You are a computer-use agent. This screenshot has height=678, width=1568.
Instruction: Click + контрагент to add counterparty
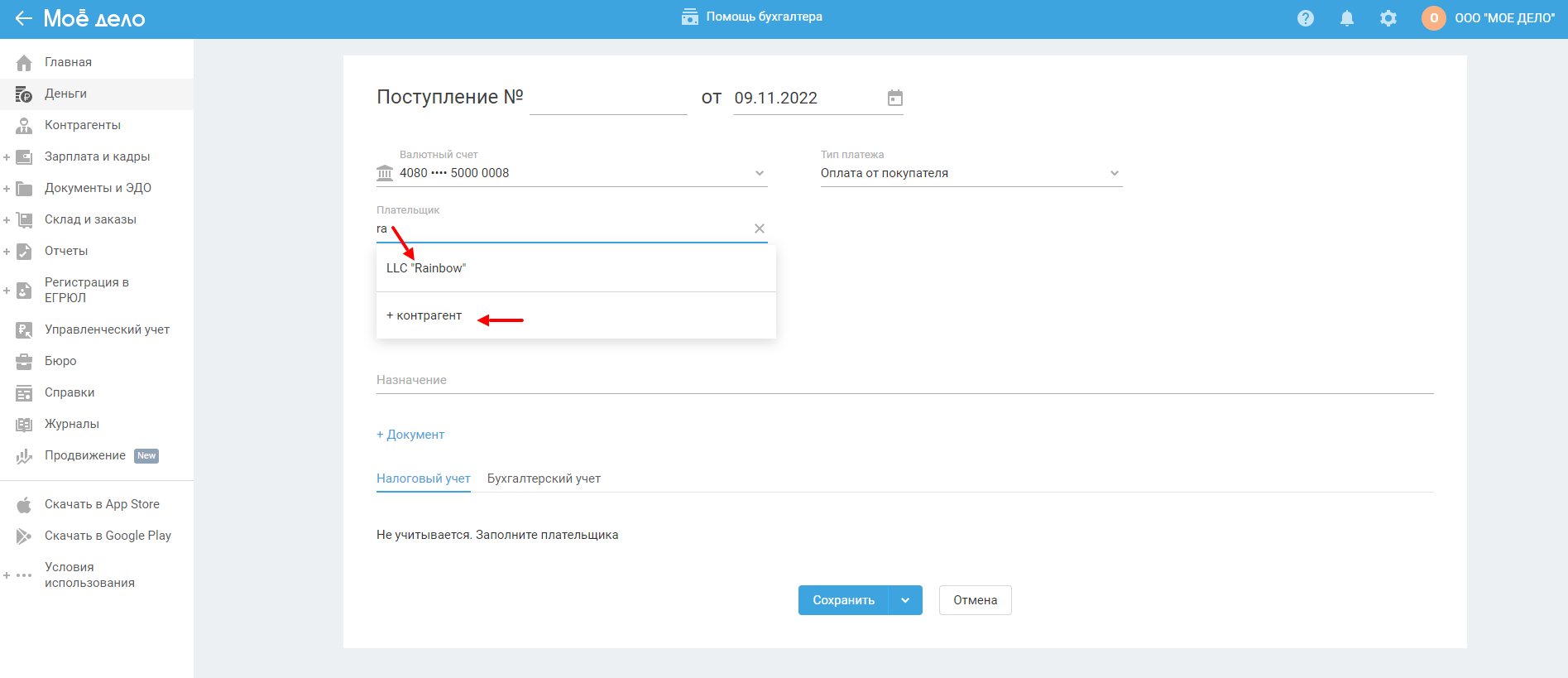pos(424,315)
